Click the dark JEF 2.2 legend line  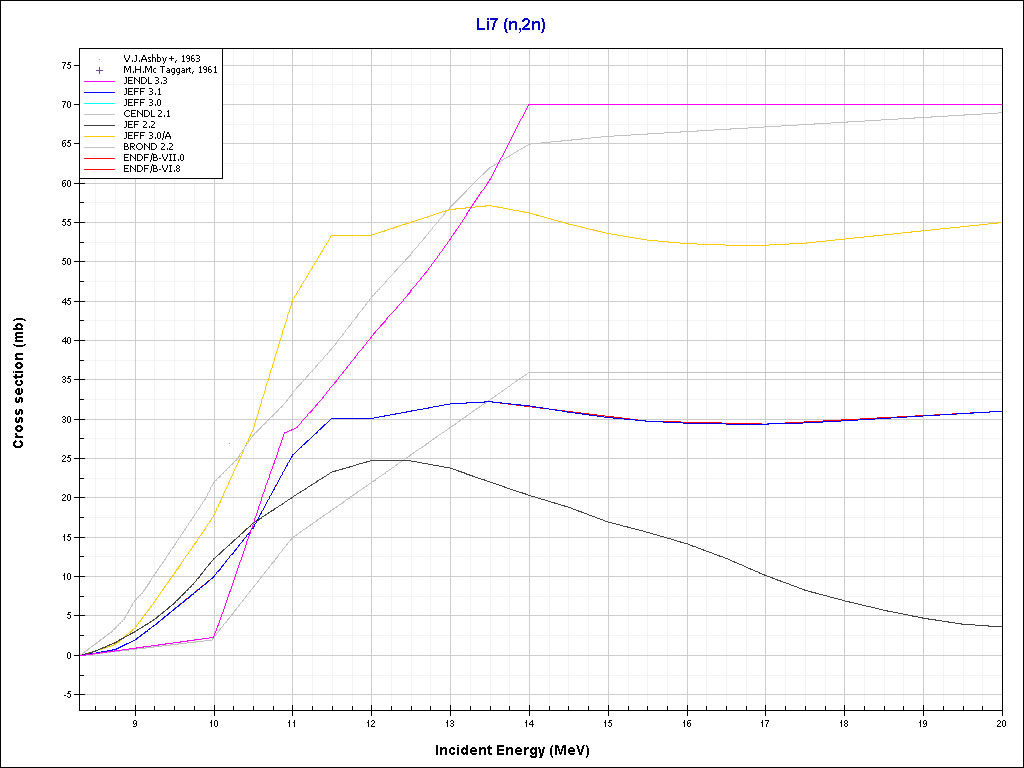99,125
